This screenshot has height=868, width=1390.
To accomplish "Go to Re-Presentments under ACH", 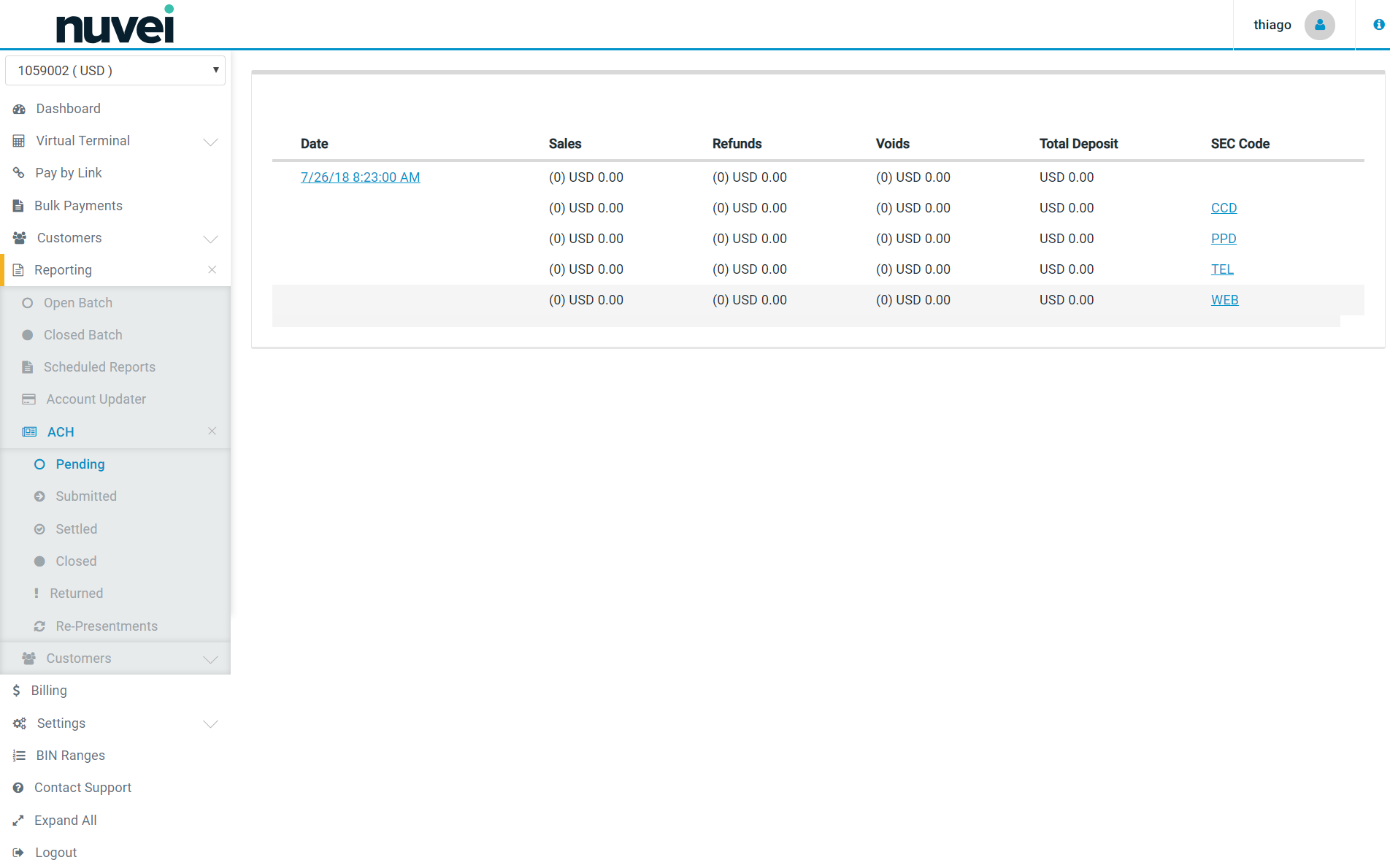I will point(107,626).
